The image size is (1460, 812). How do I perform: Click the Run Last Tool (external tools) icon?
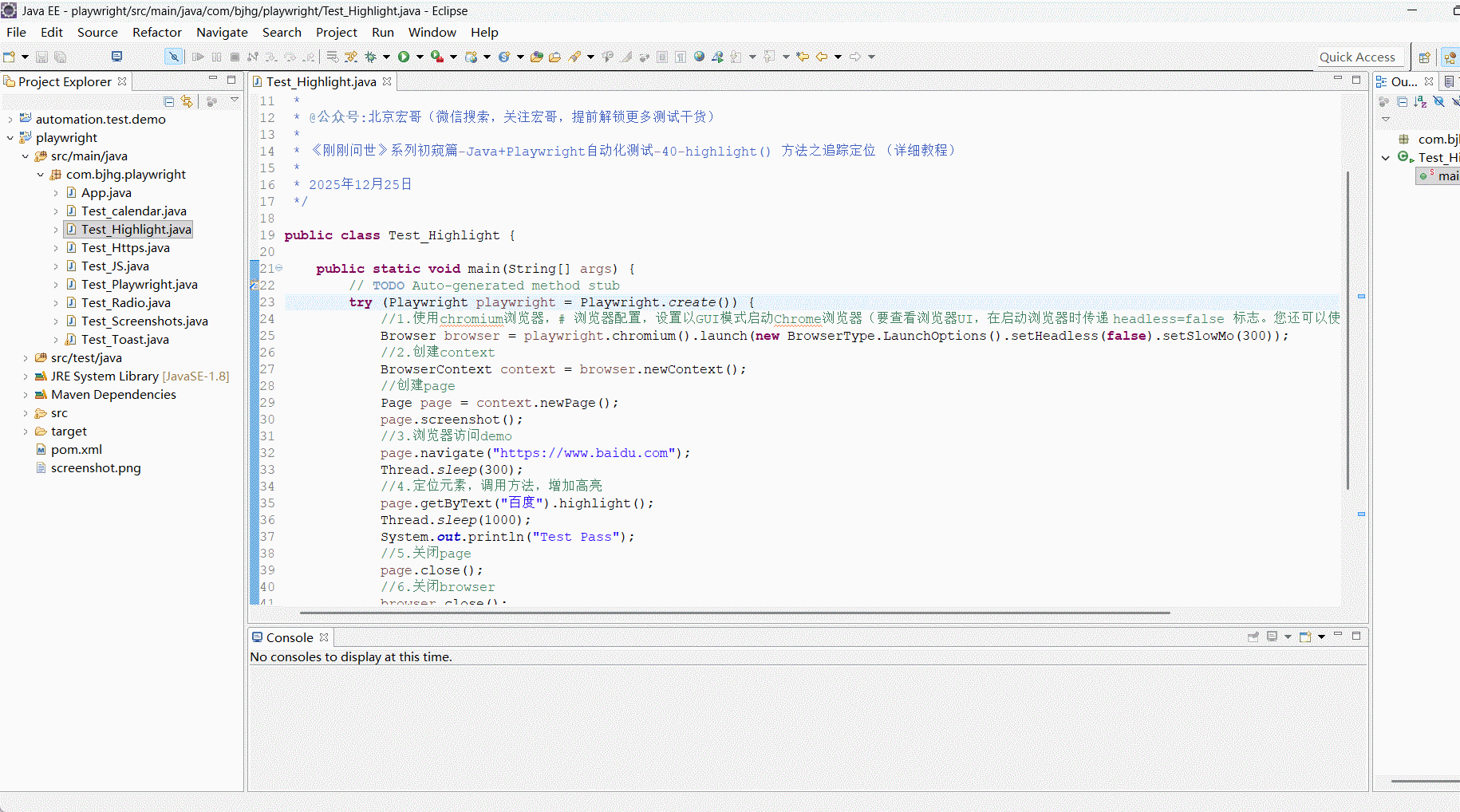click(x=437, y=57)
